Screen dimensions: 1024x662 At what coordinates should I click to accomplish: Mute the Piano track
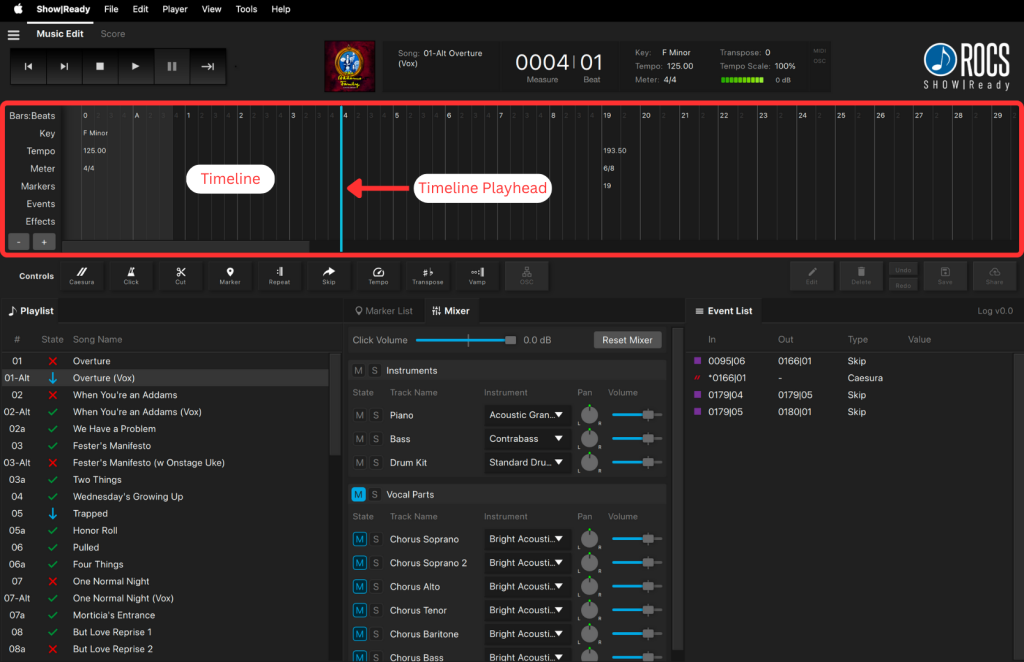(359, 415)
